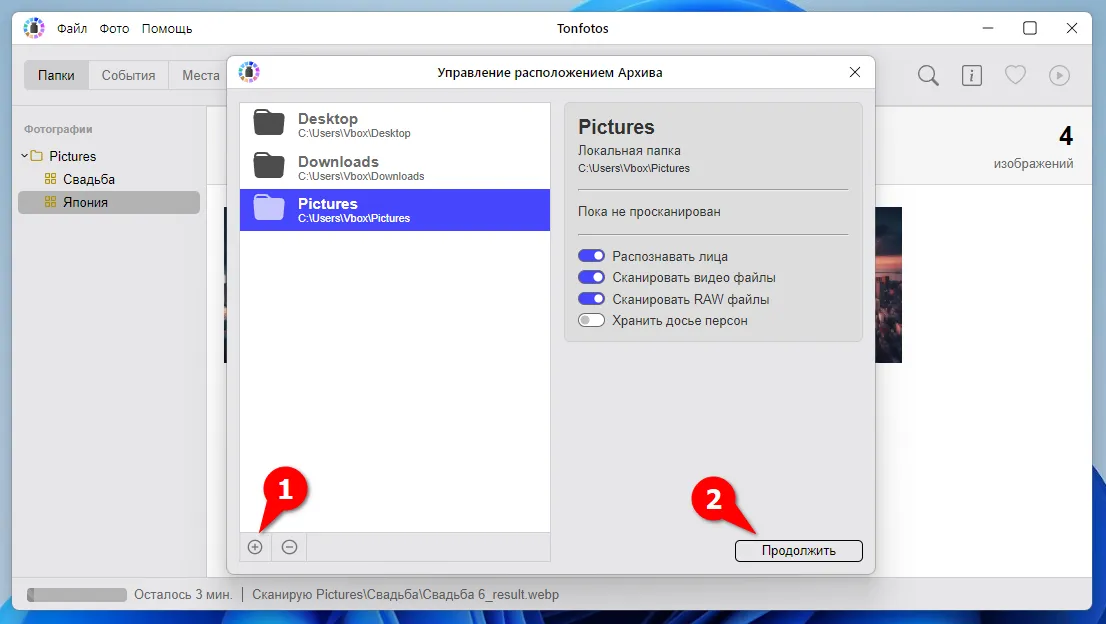The width and height of the screenshot is (1106, 624).
Task: Open the Помощь menu
Action: tap(167, 29)
